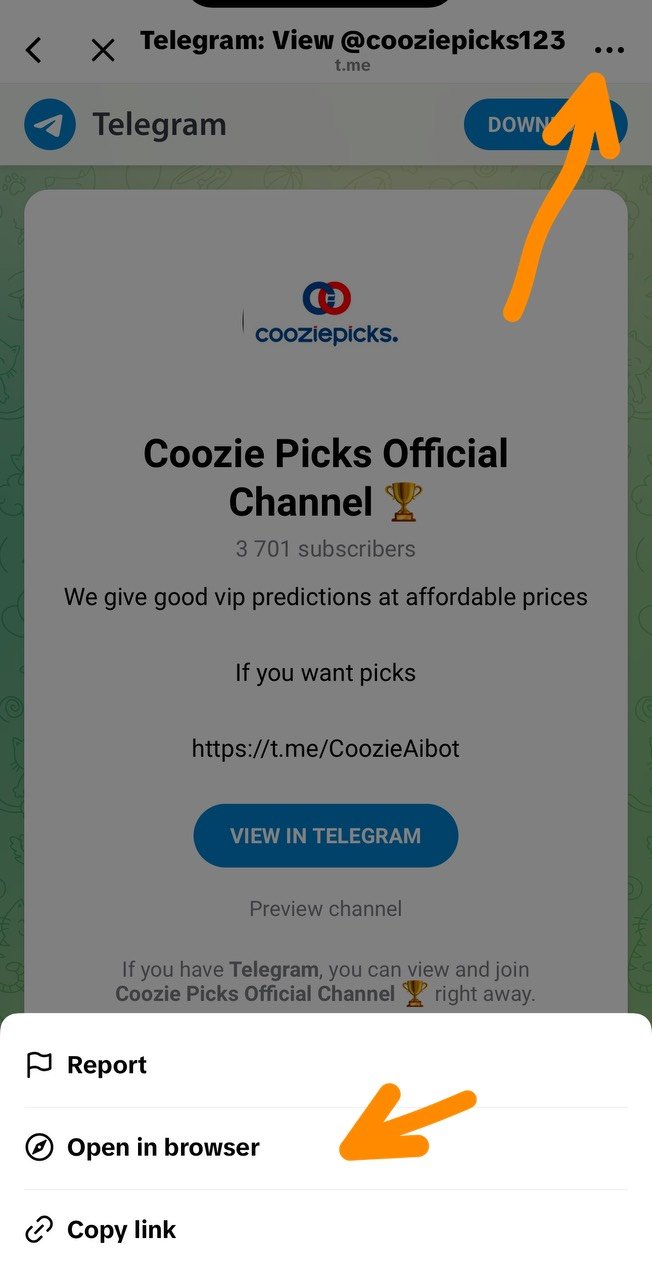The width and height of the screenshot is (652, 1280).
Task: Close the in-app browser with X
Action: coord(103,50)
